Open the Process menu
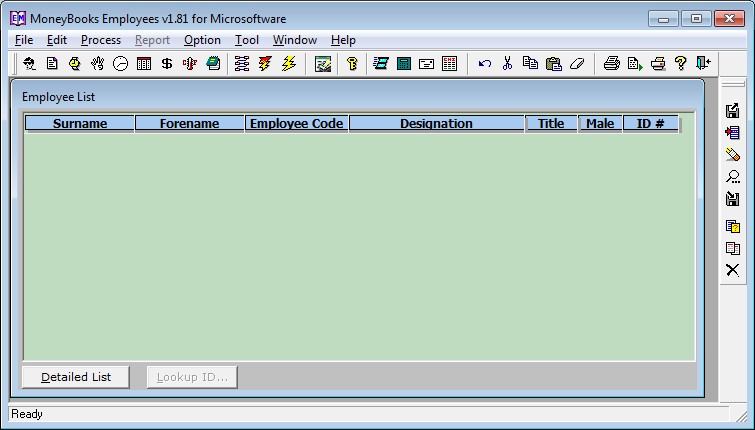This screenshot has width=755, height=430. (x=100, y=40)
